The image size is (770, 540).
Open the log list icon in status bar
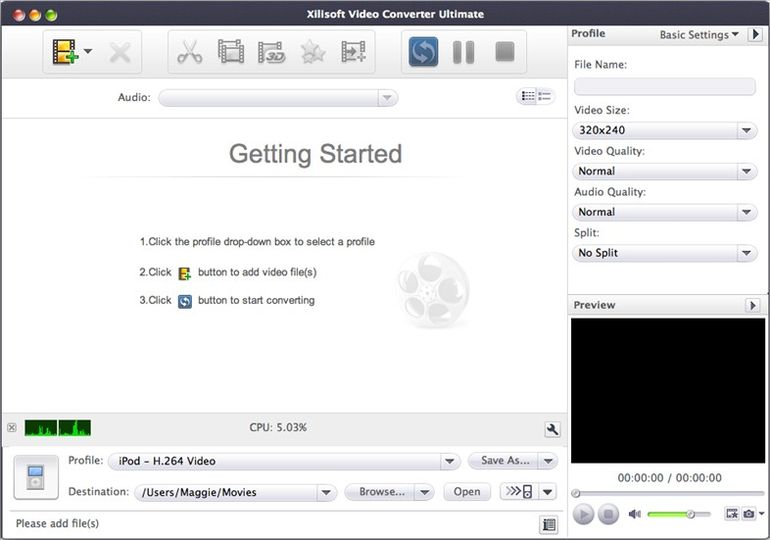(549, 525)
